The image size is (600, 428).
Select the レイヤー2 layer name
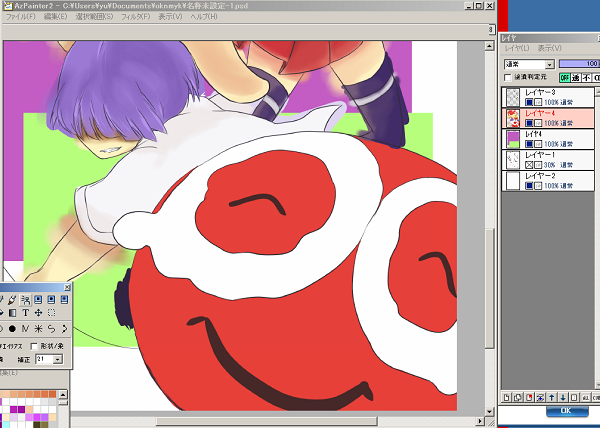coord(540,176)
